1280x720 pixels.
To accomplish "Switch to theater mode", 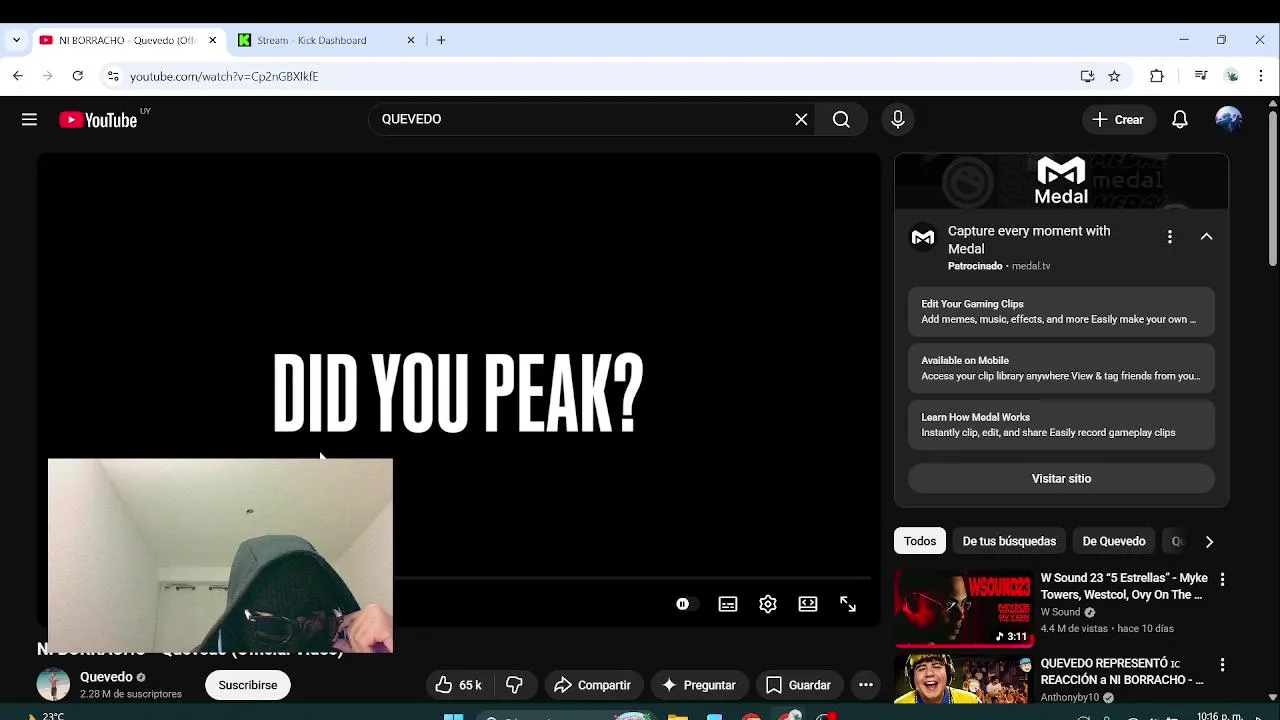I will coord(808,604).
